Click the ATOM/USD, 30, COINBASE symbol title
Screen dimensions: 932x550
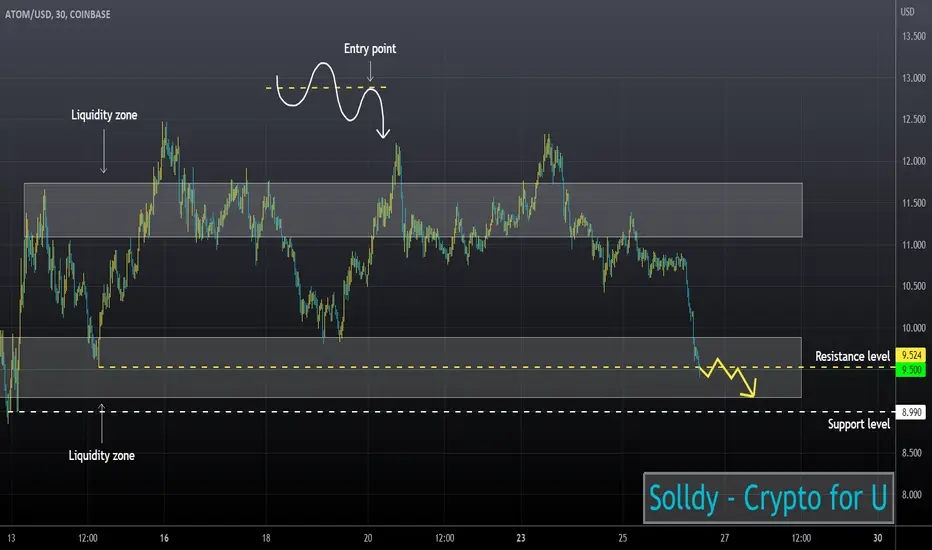tap(58, 14)
